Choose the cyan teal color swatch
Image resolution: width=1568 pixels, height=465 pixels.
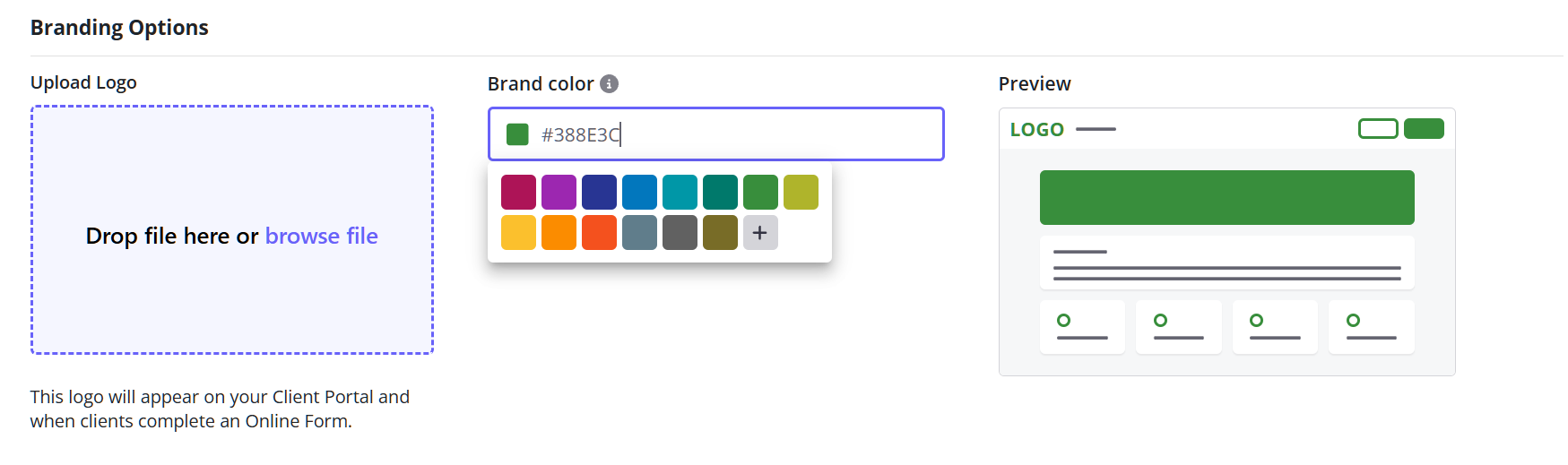[680, 193]
